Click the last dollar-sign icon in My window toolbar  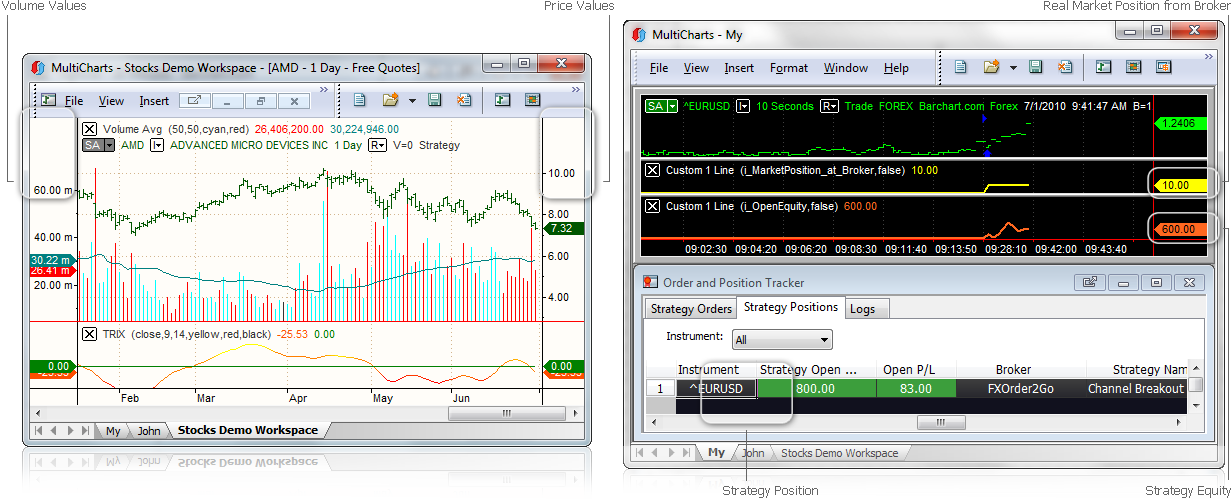1163,67
